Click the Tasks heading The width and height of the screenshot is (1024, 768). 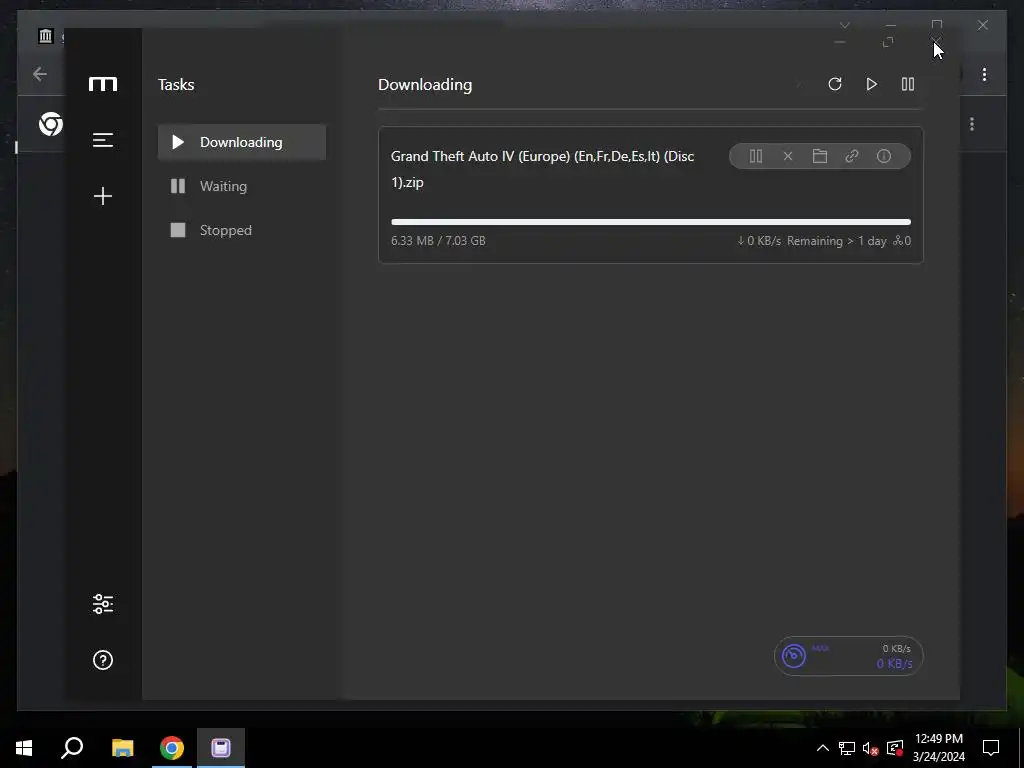[176, 85]
